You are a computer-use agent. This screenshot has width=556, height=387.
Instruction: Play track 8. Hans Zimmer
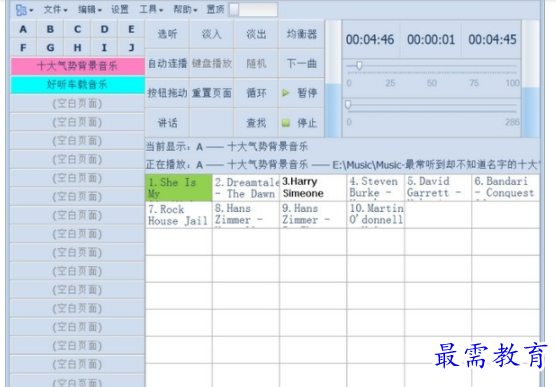(x=246, y=215)
